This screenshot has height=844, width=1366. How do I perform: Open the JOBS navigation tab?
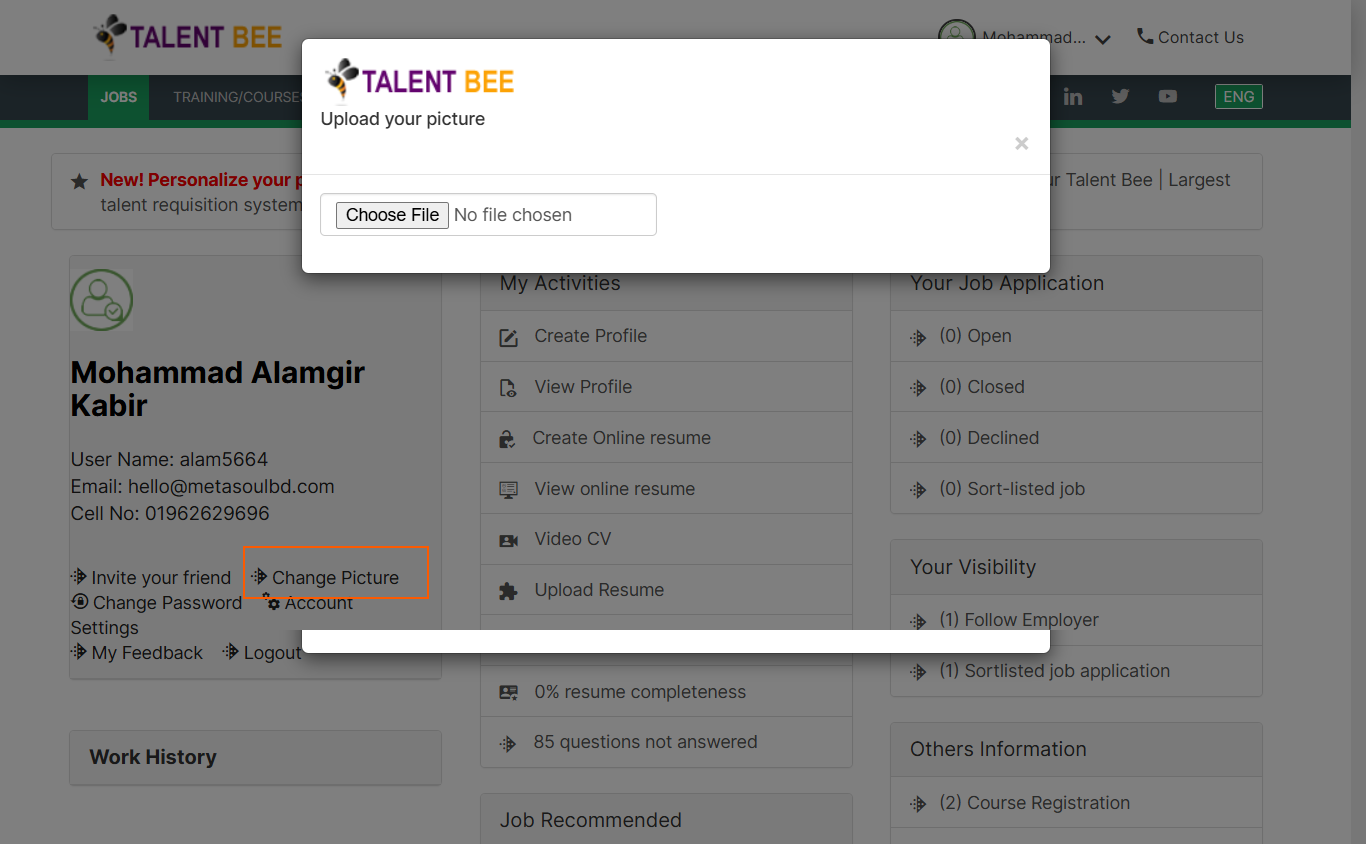tap(118, 97)
